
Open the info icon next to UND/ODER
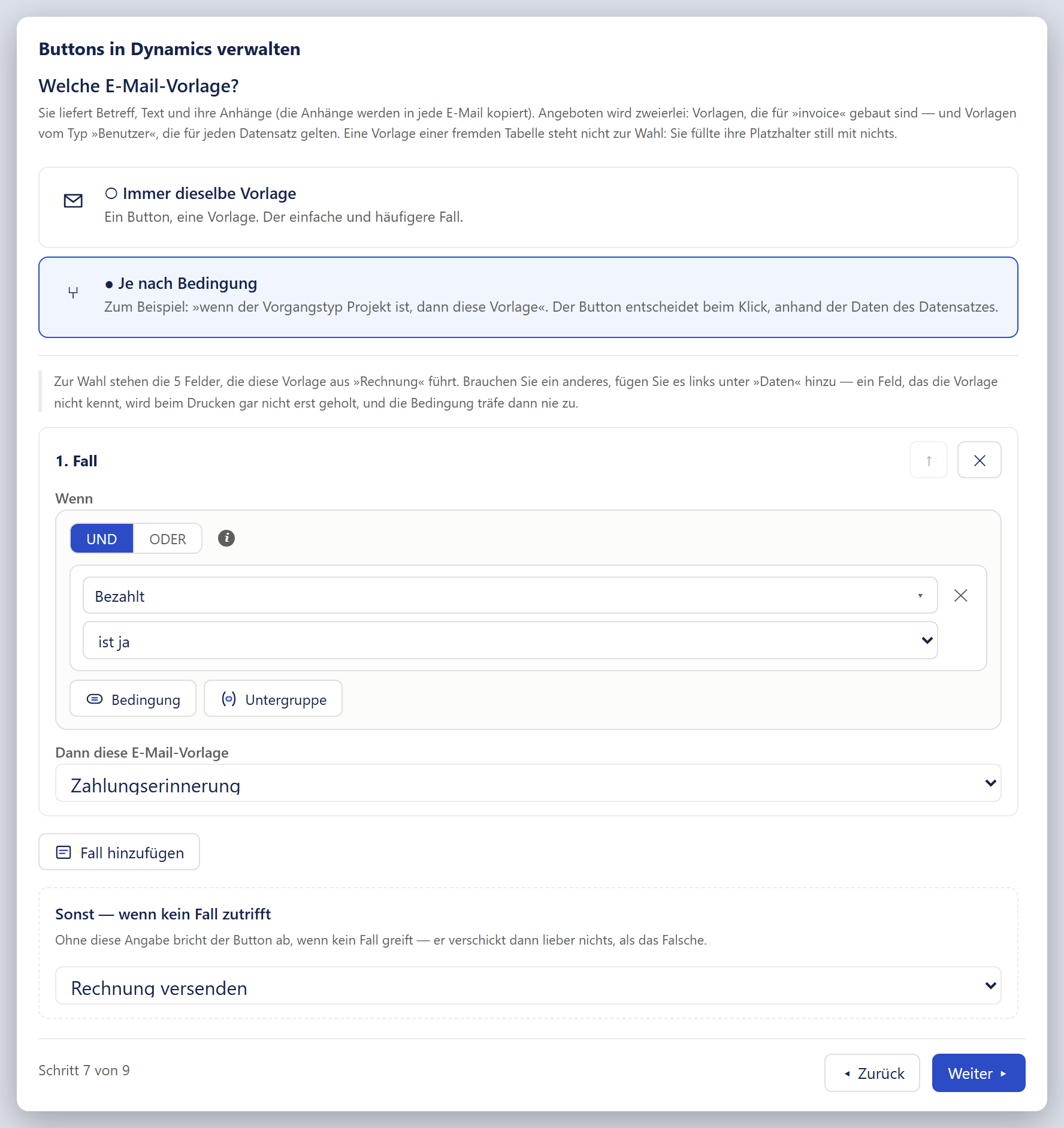[226, 538]
